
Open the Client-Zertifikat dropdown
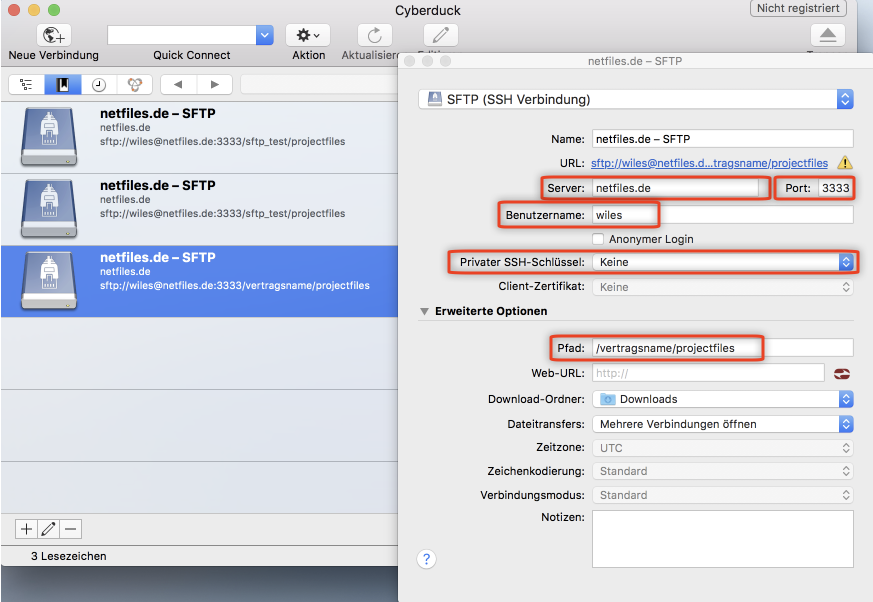click(723, 287)
